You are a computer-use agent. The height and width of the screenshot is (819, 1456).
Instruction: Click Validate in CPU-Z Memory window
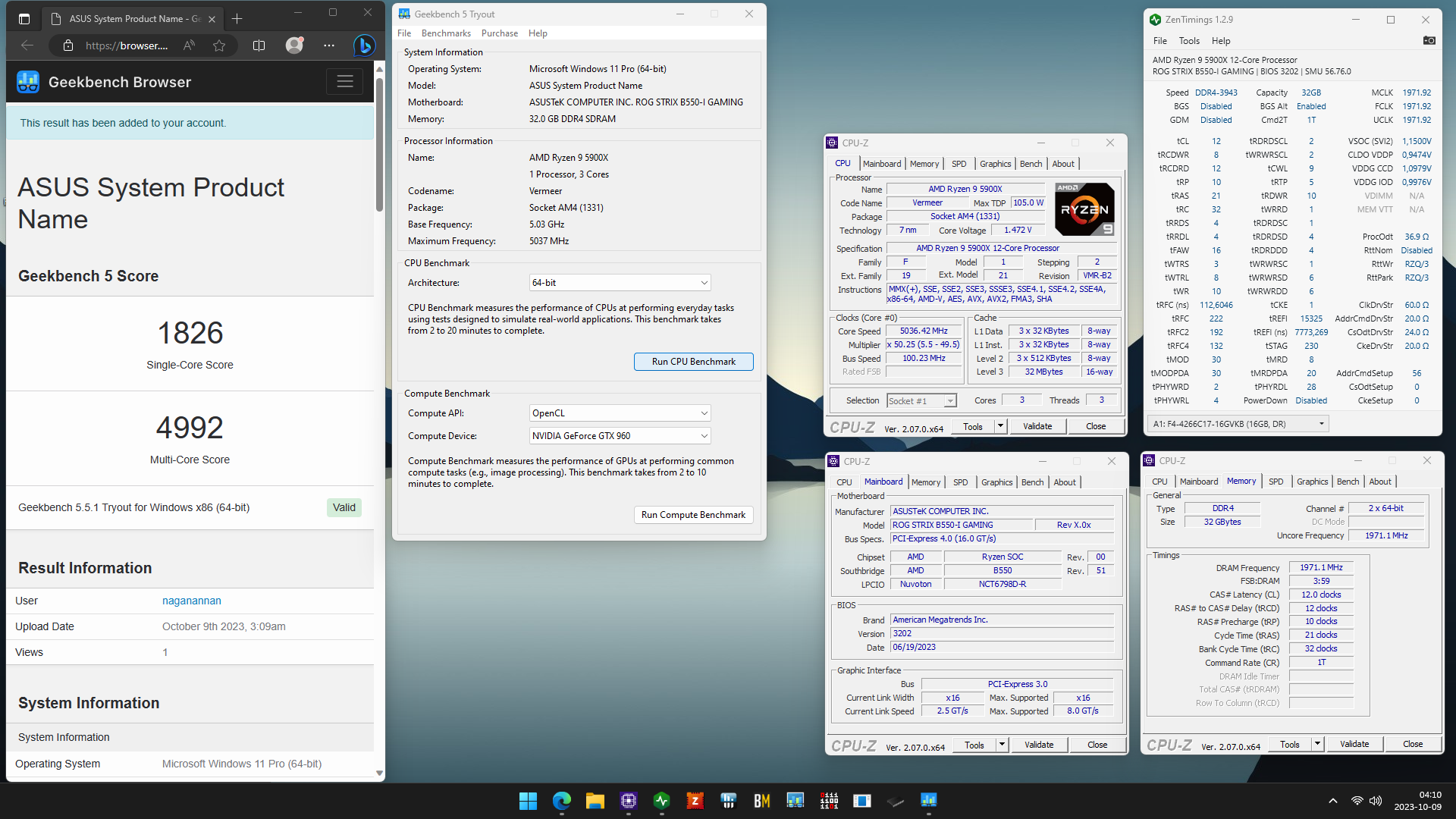pyautogui.click(x=1354, y=744)
